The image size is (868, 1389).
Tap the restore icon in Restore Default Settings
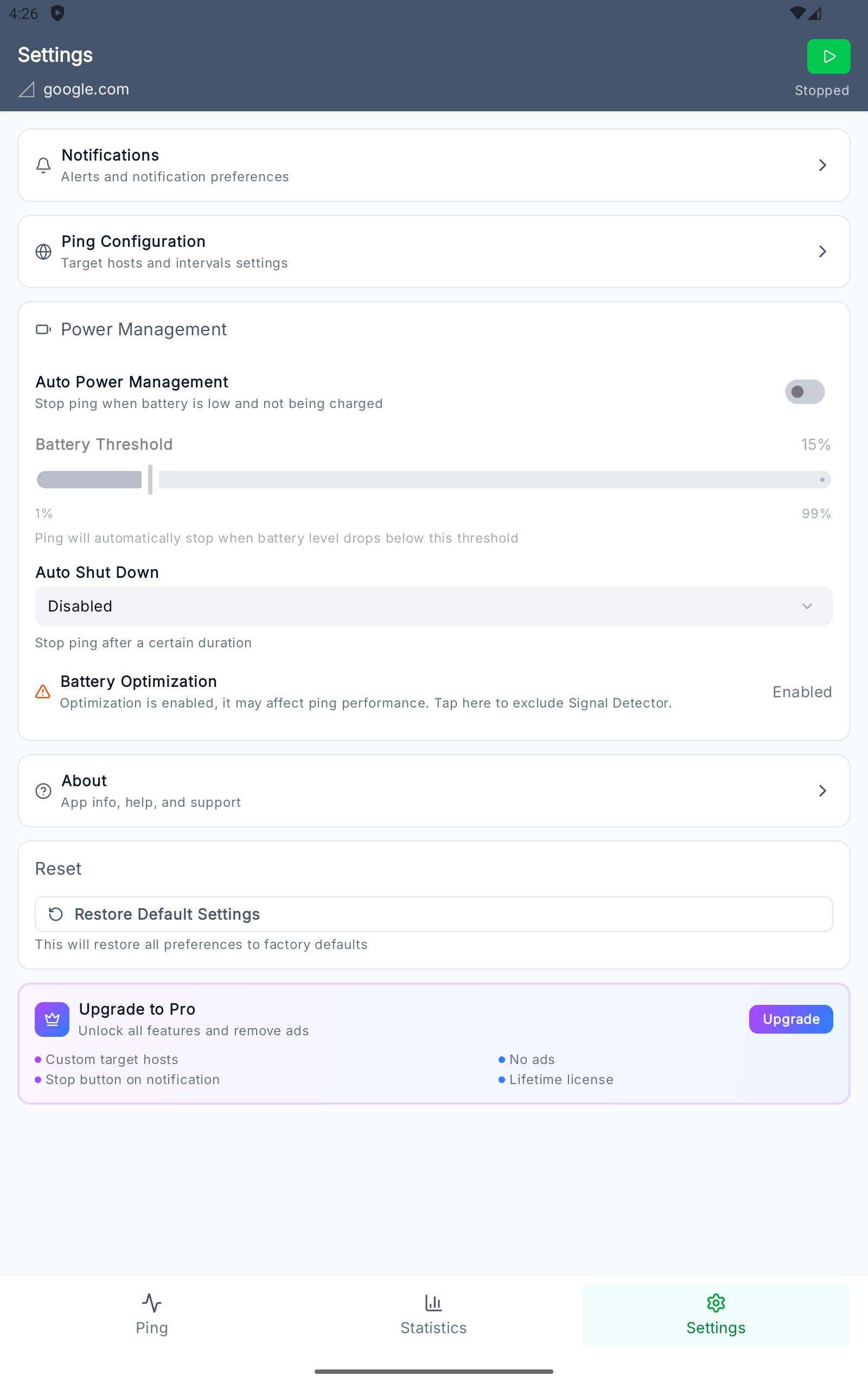[56, 914]
